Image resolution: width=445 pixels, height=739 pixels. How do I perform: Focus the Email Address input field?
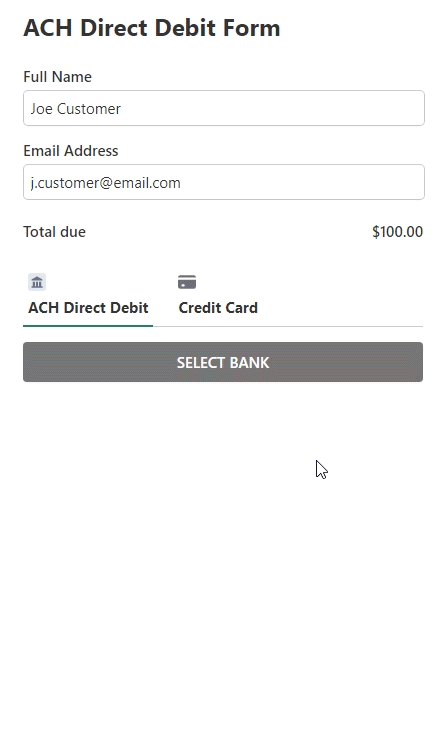[224, 182]
